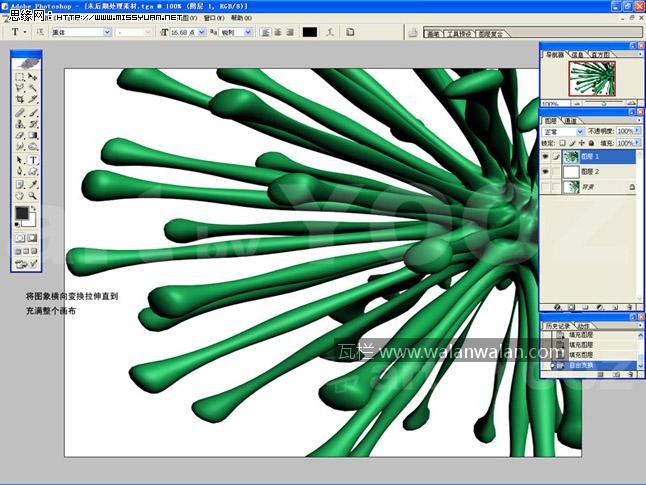Screen dimensions: 646x485
Task: Select the Move tool
Action: 33,77
